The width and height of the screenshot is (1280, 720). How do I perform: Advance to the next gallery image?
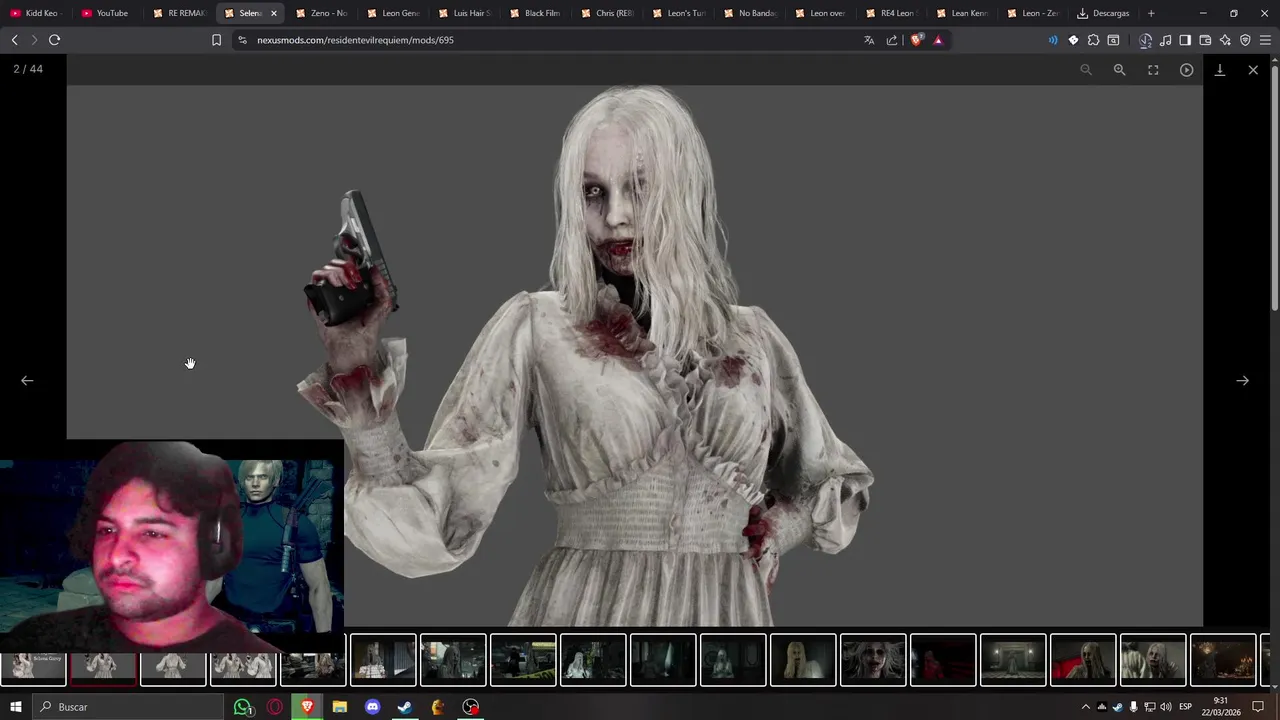pos(1242,380)
